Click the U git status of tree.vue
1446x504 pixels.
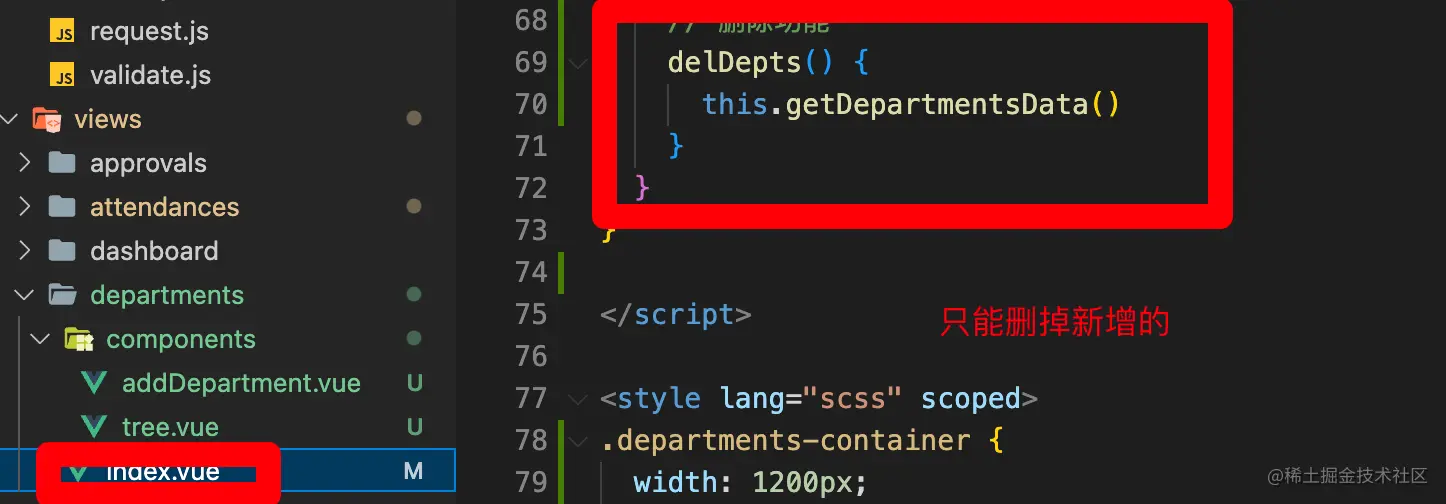pyautogui.click(x=414, y=427)
